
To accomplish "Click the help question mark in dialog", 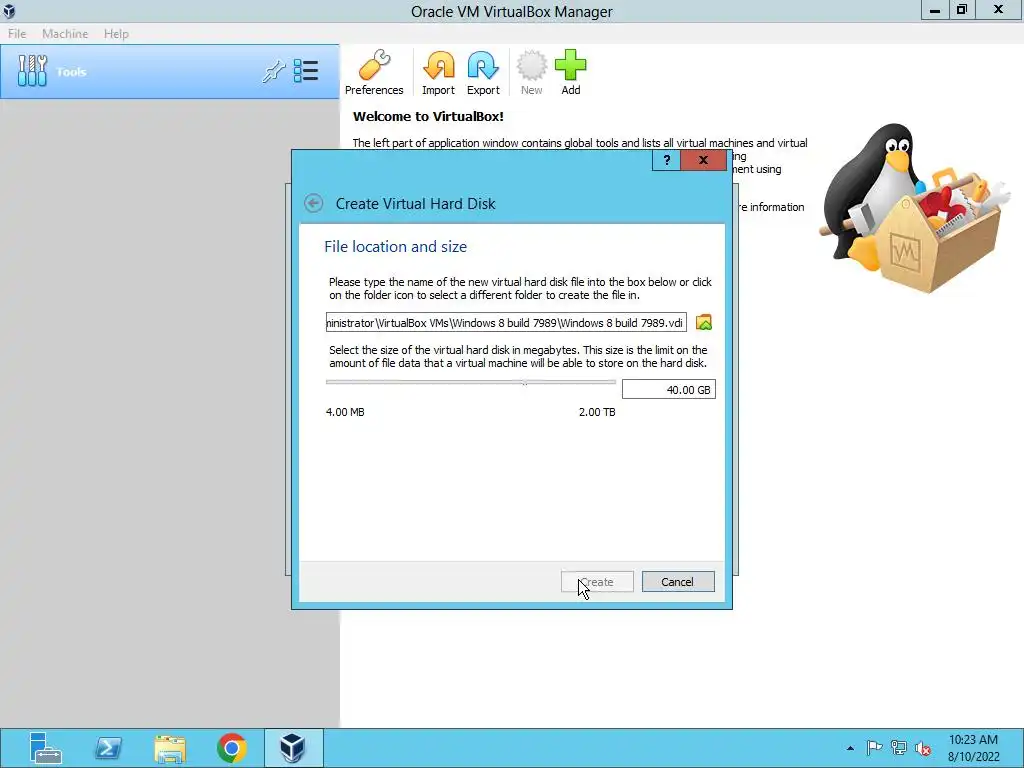I will click(666, 160).
